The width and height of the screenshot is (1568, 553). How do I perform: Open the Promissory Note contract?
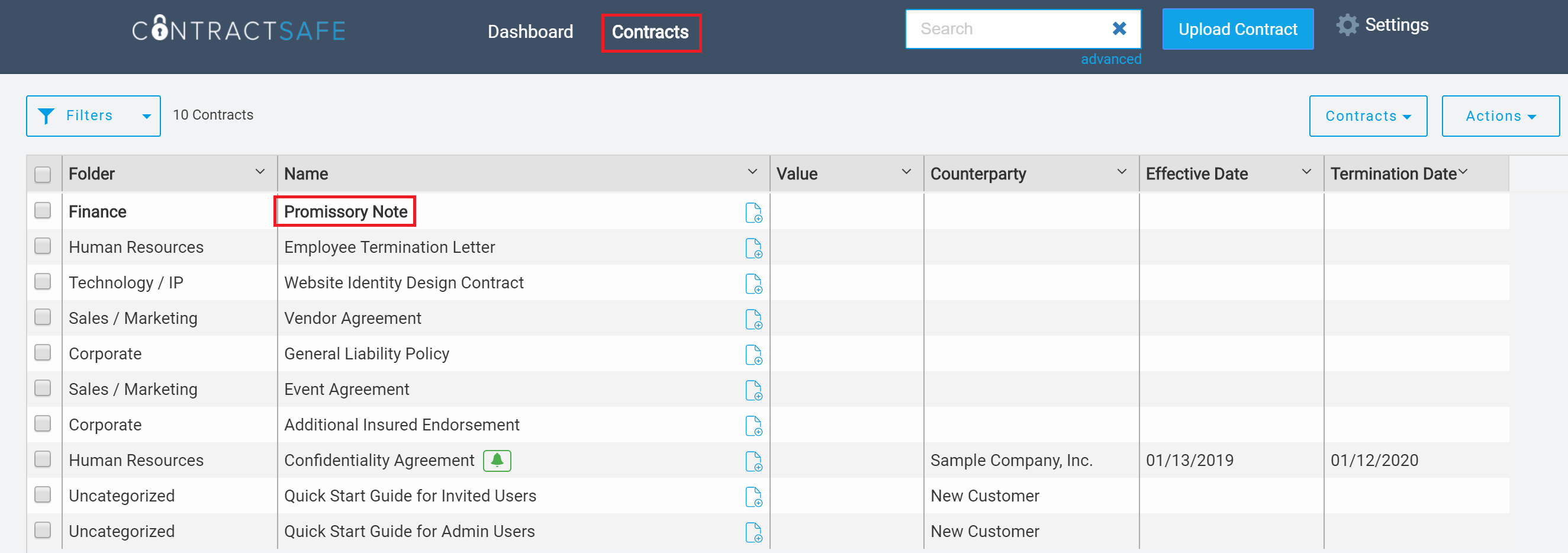pos(346,211)
